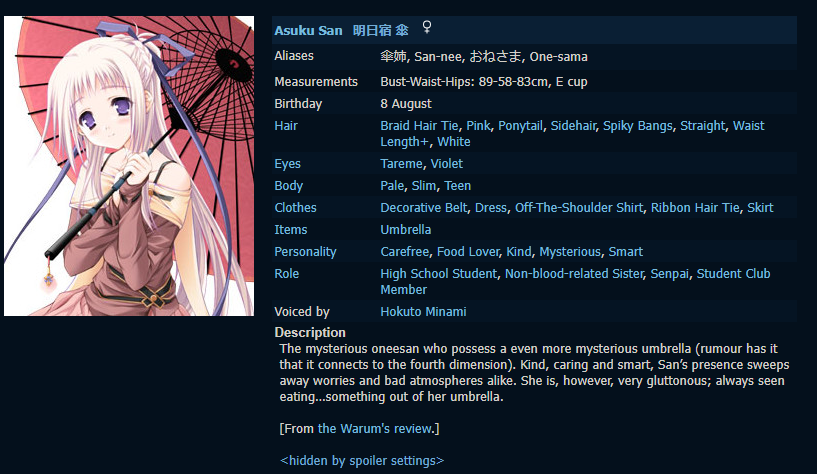Click the female gender symbol icon

click(x=427, y=27)
